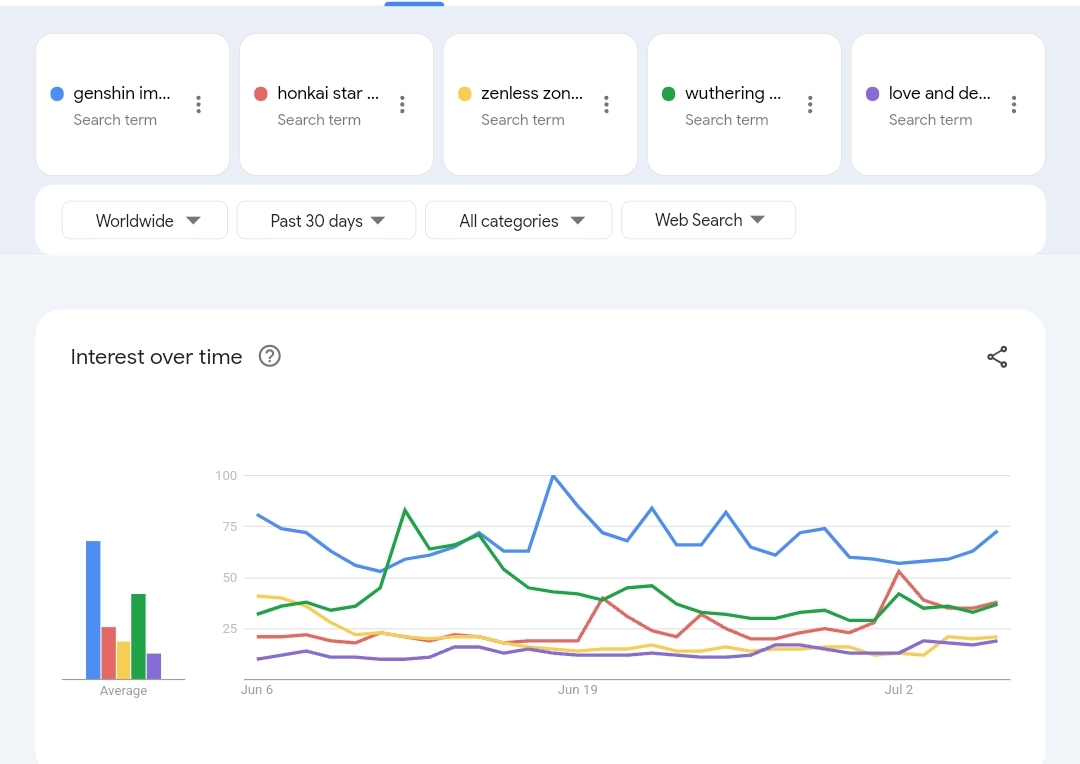Click the yellow average bar in chart
This screenshot has height=764, width=1080.
pyautogui.click(x=123, y=661)
